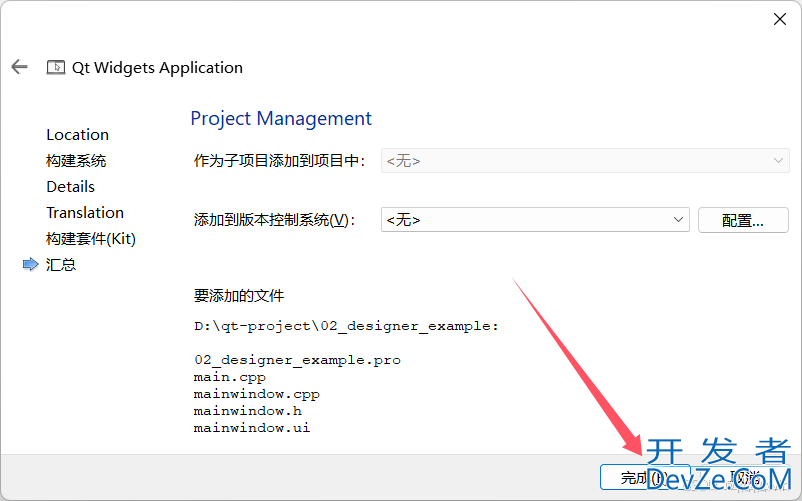Select the Details step
The height and width of the screenshot is (501, 802).
[x=71, y=187]
